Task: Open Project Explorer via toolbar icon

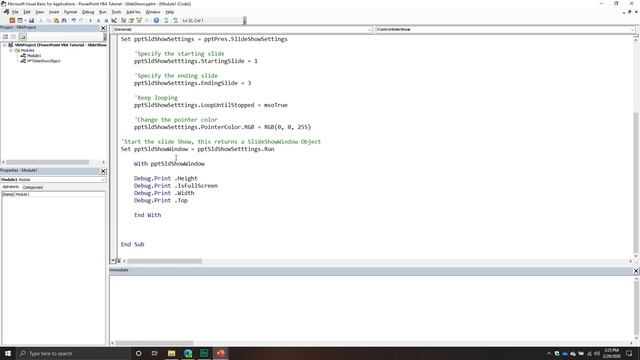Action: 124,20
